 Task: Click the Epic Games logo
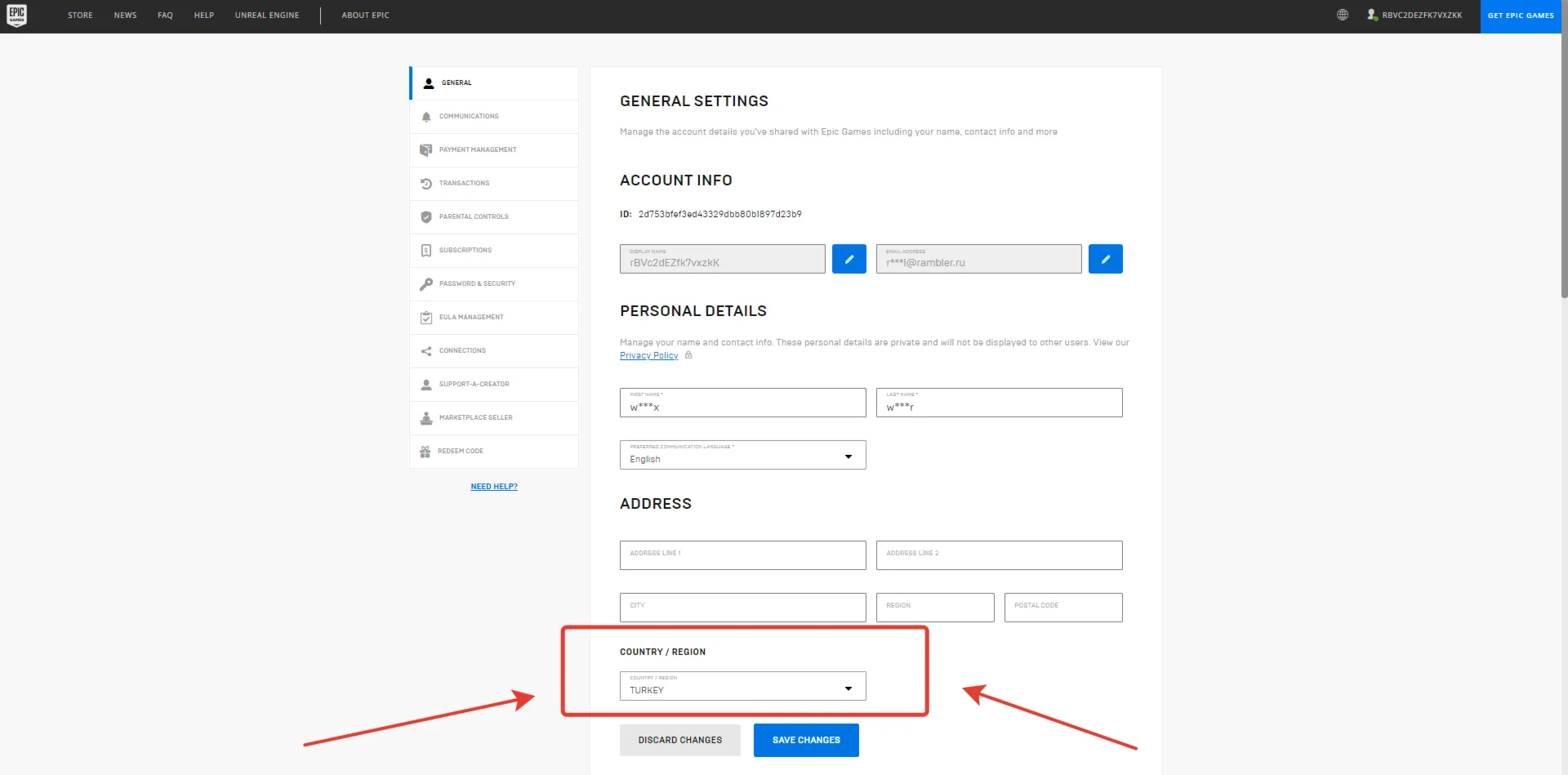coord(16,16)
